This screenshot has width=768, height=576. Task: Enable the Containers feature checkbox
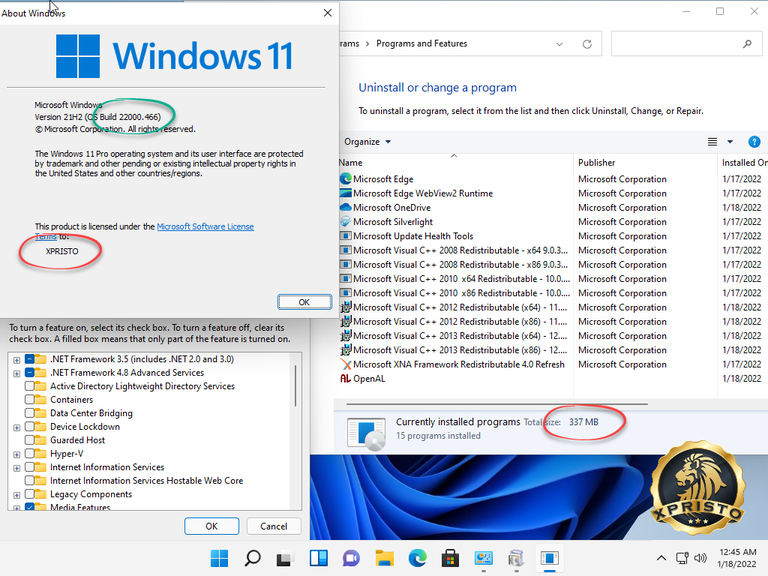pos(29,399)
